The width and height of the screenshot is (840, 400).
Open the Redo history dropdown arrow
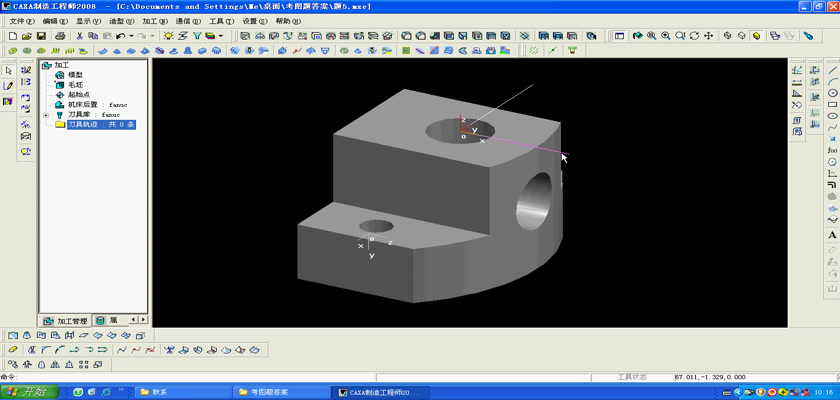(x=152, y=36)
